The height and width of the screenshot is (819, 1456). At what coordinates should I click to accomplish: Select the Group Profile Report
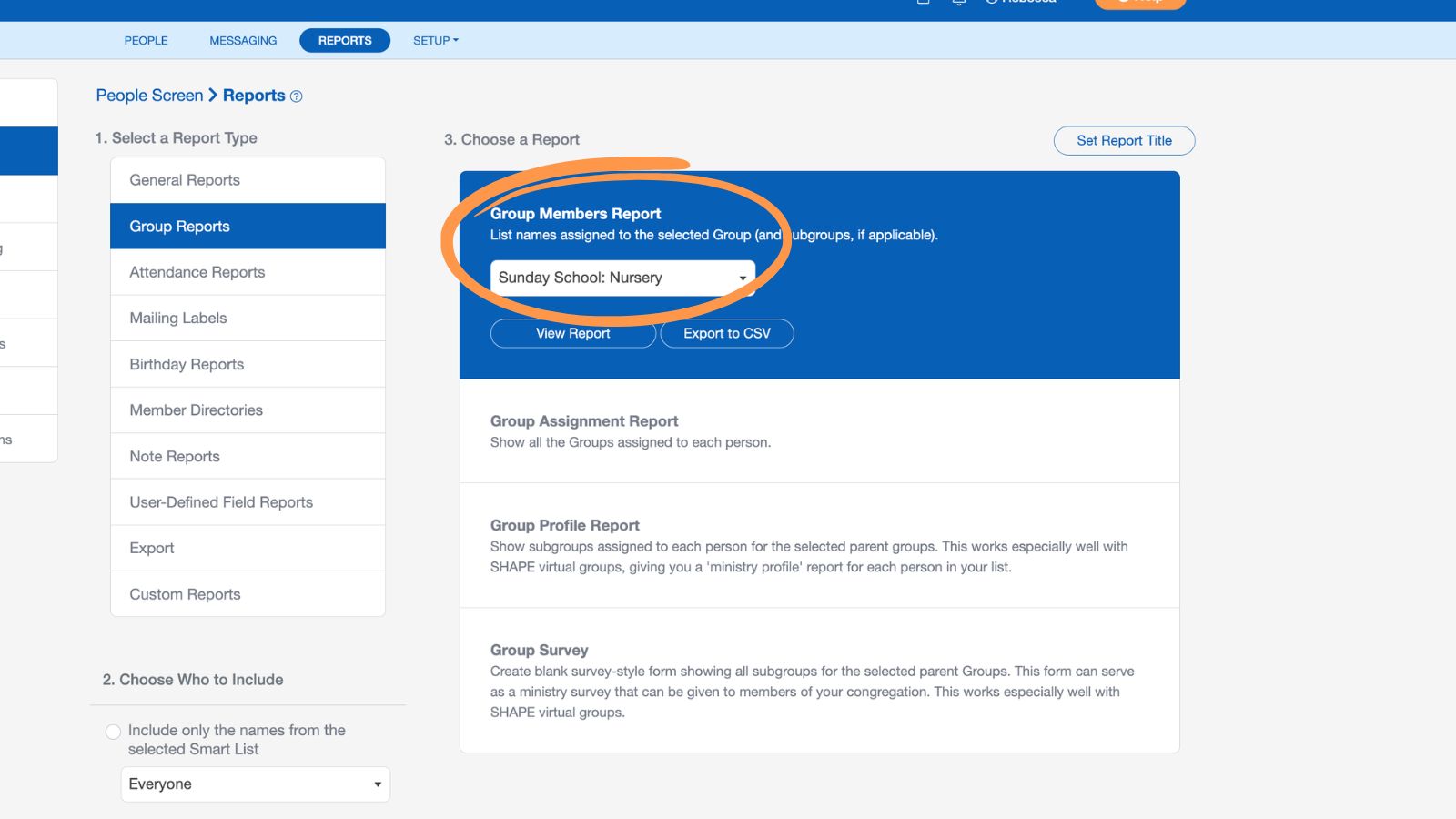(x=819, y=545)
